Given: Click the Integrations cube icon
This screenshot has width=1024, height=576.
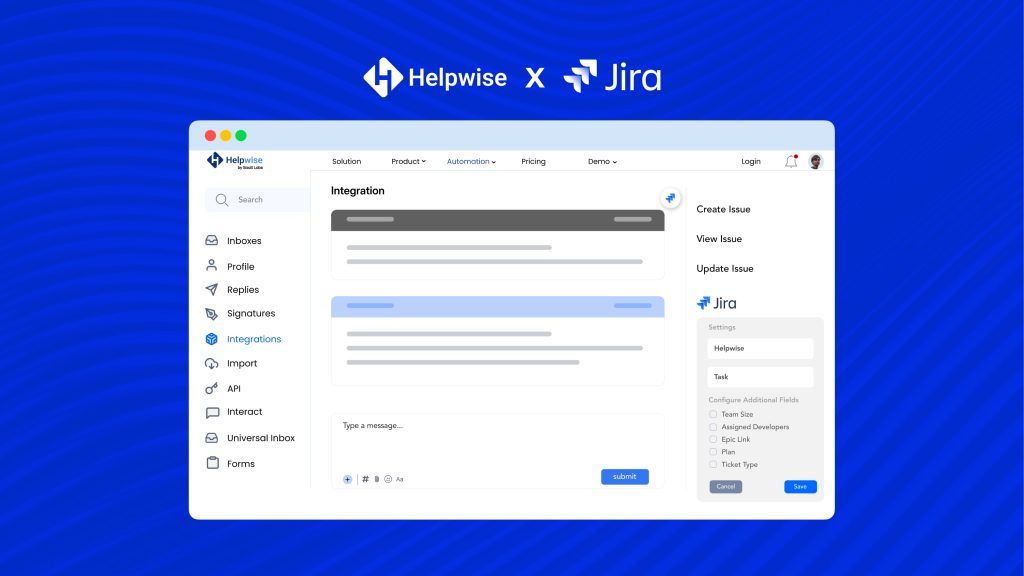Looking at the screenshot, I should pos(212,339).
